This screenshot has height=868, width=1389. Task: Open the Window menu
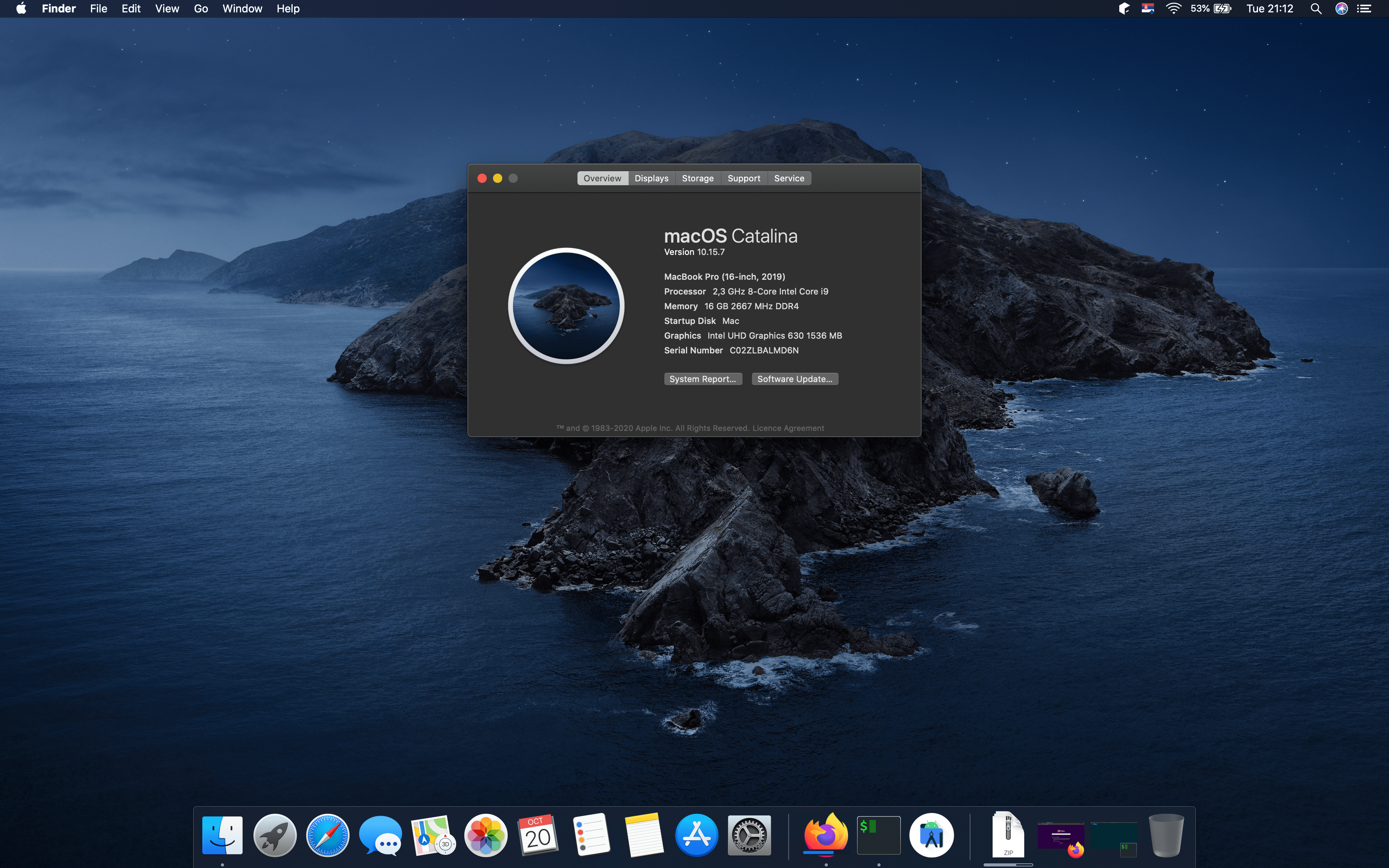pos(242,9)
